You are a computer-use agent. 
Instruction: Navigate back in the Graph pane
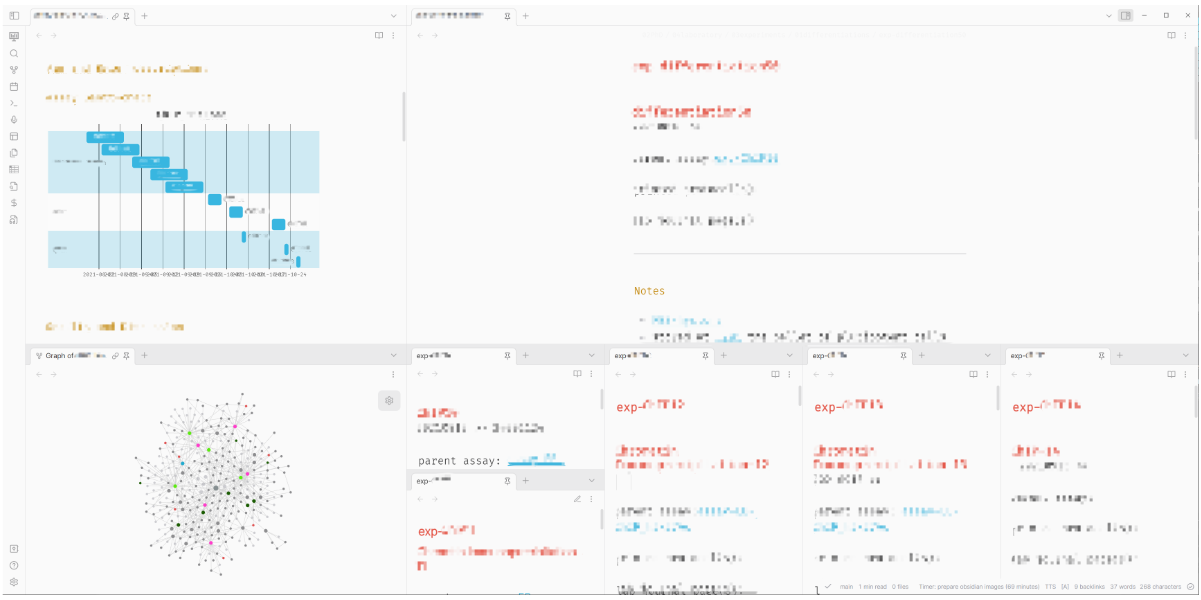tap(39, 374)
